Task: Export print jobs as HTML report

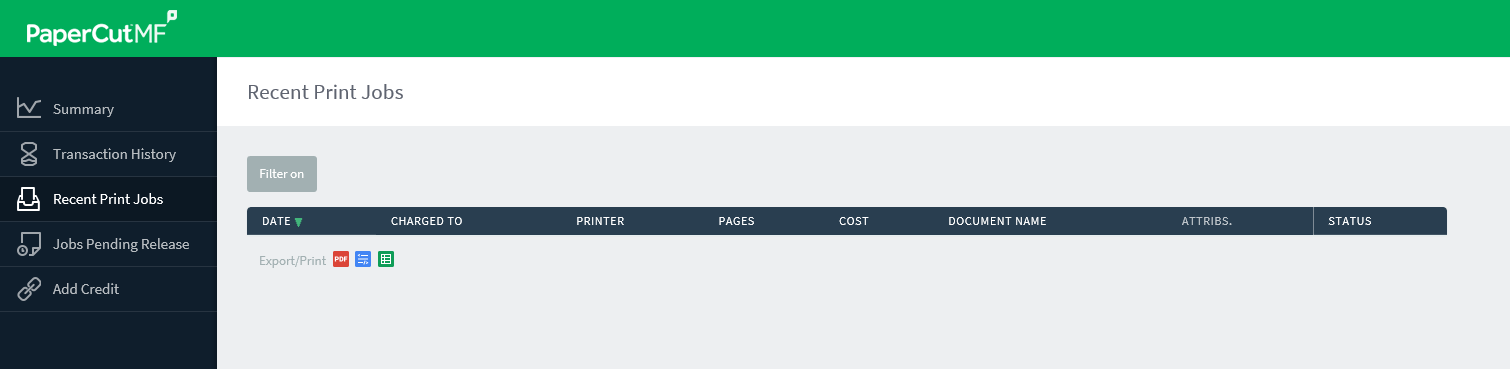Action: coord(363,259)
